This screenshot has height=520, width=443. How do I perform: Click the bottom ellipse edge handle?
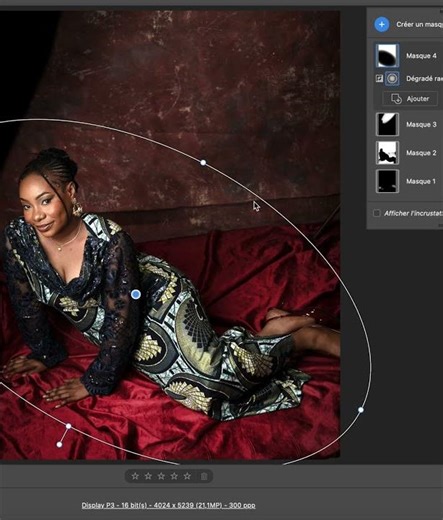pyautogui.click(x=69, y=426)
